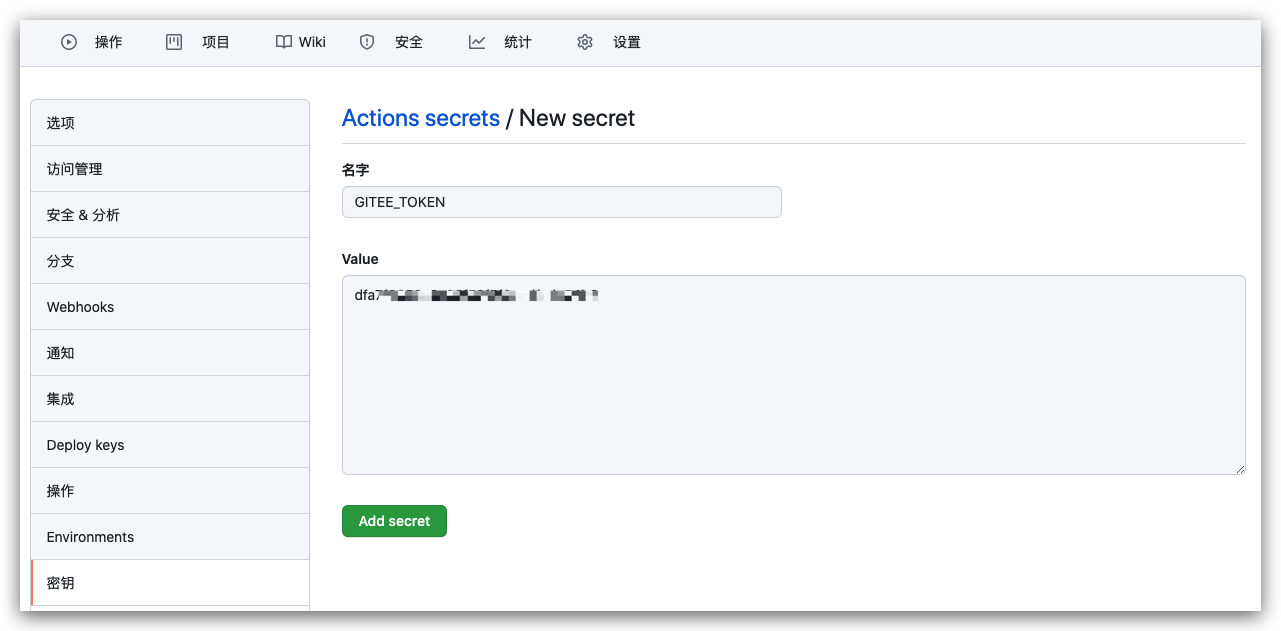1281x631 pixels.
Task: Click the graph icon beside 统计
Action: click(x=477, y=42)
